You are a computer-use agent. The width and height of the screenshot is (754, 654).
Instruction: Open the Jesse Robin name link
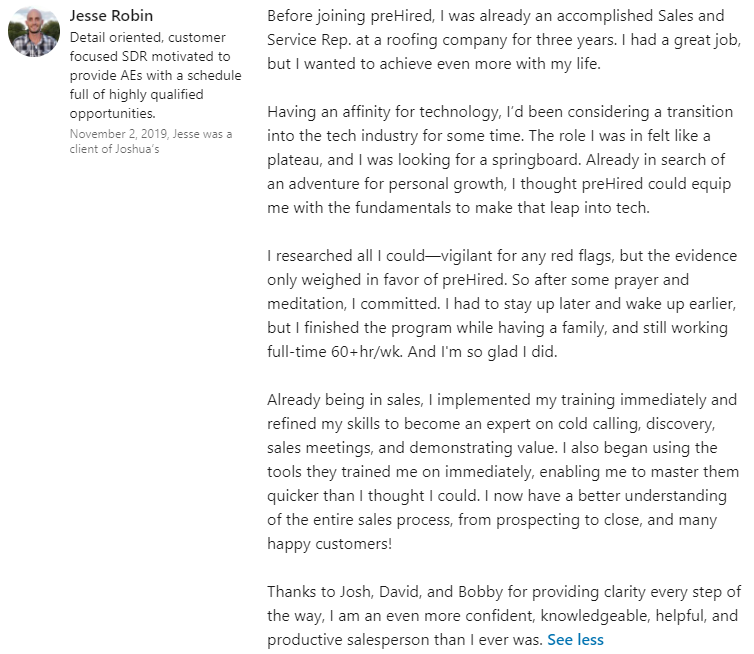[x=111, y=17]
